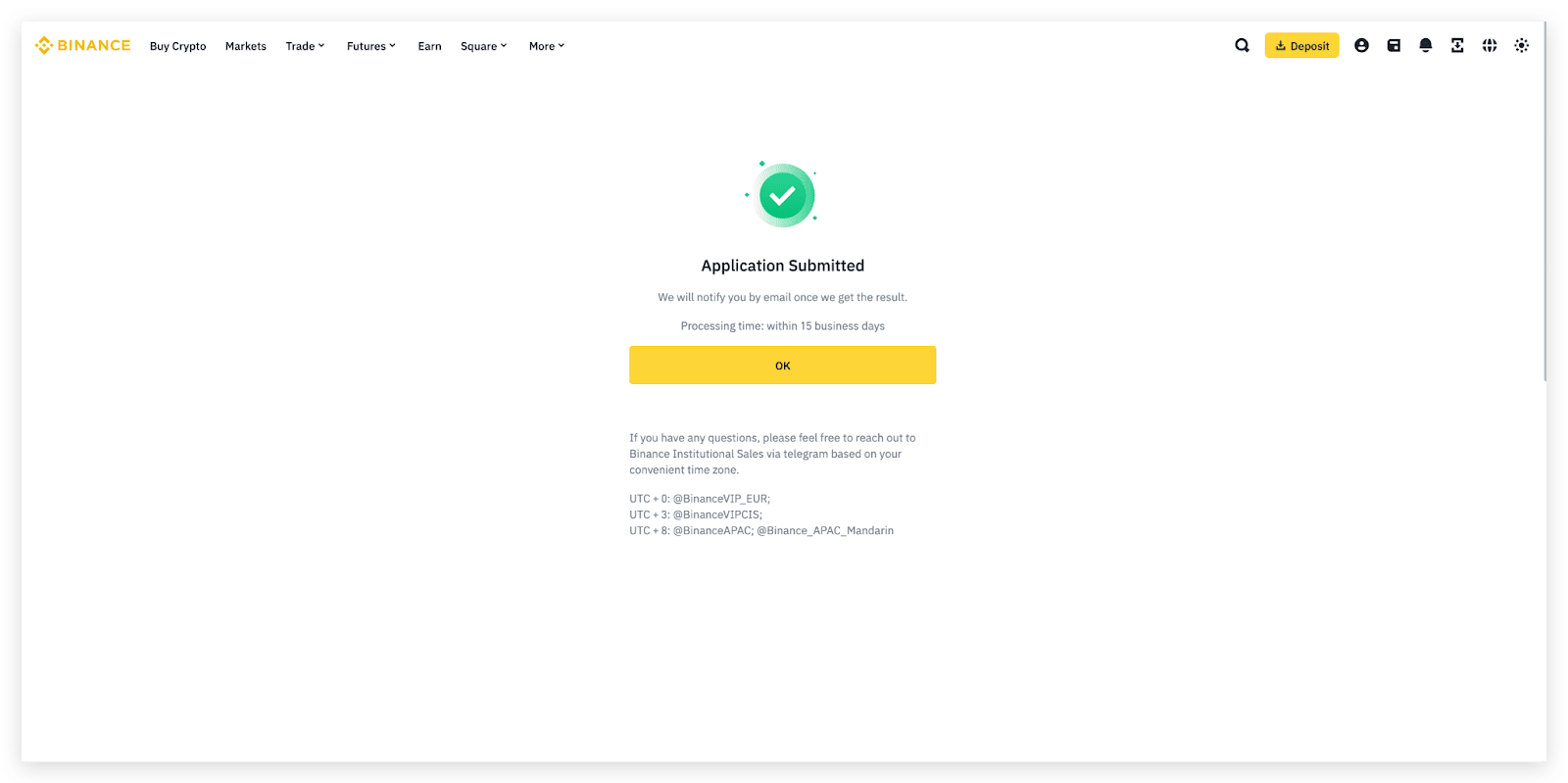Expand the Trade dropdown
This screenshot has width=1568, height=783.
point(305,46)
